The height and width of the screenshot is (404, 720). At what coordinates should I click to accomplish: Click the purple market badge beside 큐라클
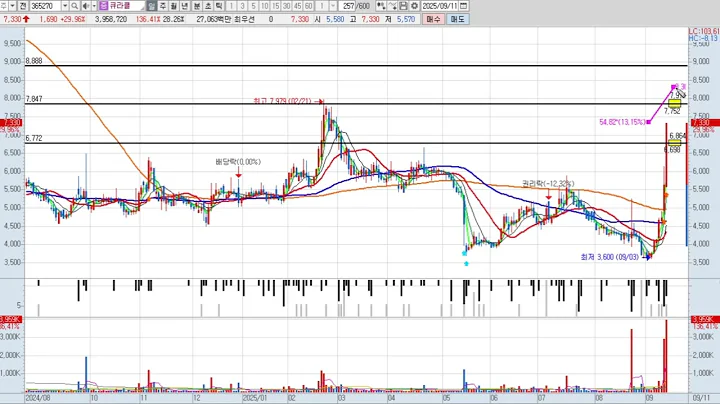click(103, 6)
